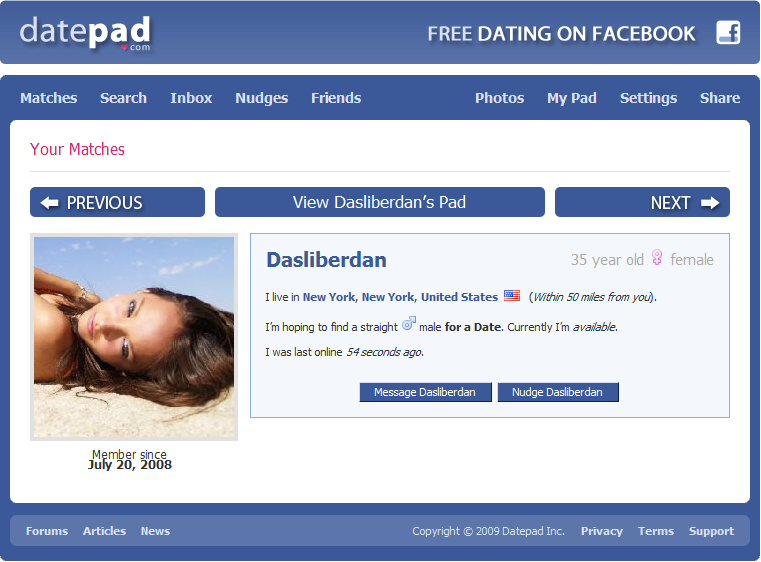Screen dimensions: 761x562
Task: Click the right arrow on NEXT
Action: (x=710, y=202)
